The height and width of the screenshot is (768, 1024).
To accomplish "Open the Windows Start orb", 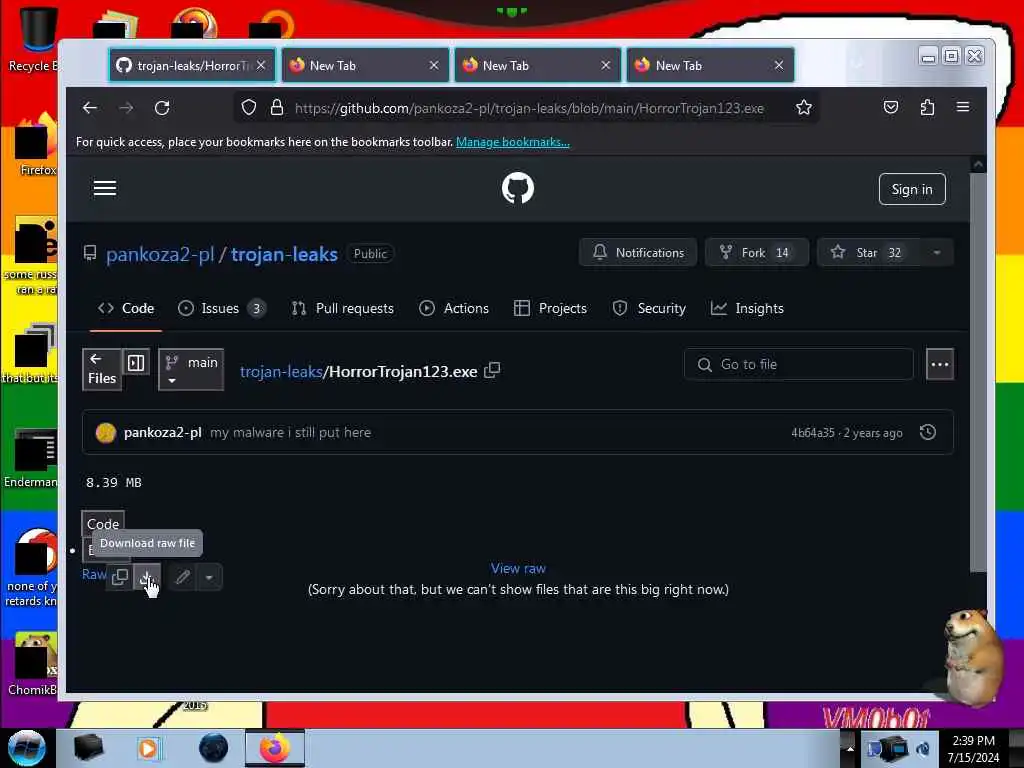I will [x=26, y=748].
